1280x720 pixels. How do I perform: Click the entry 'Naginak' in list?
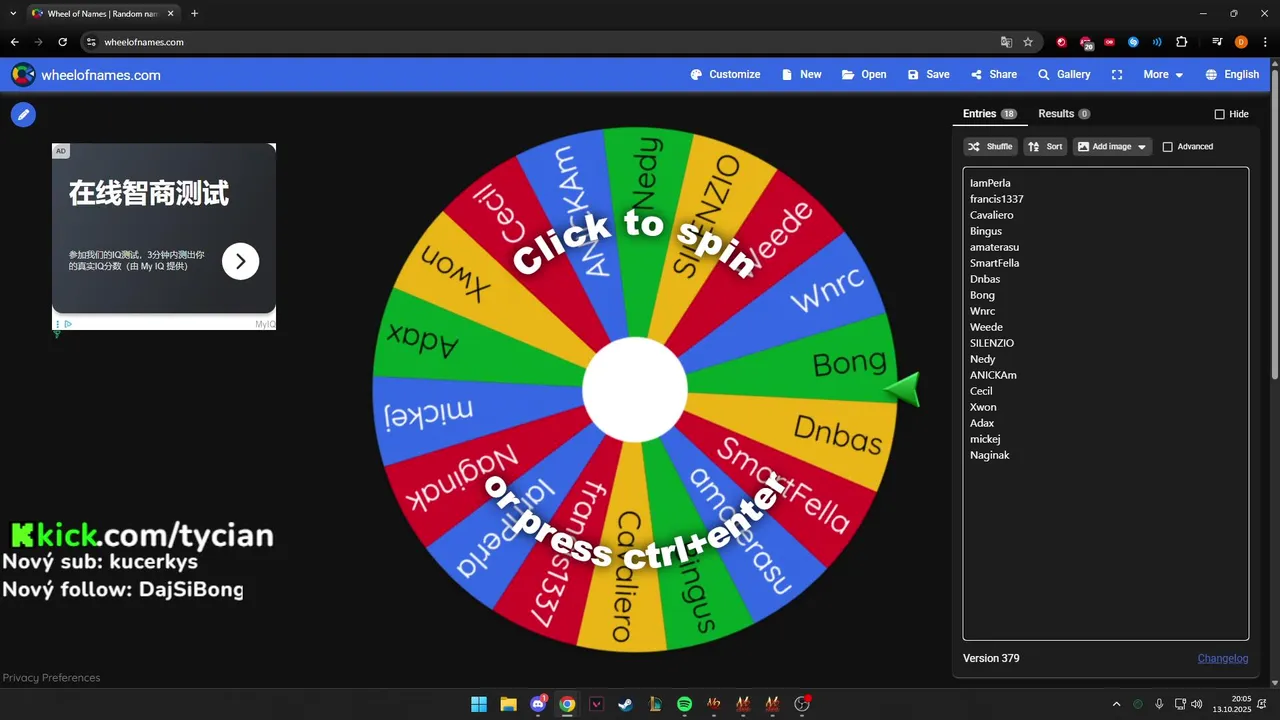click(989, 455)
